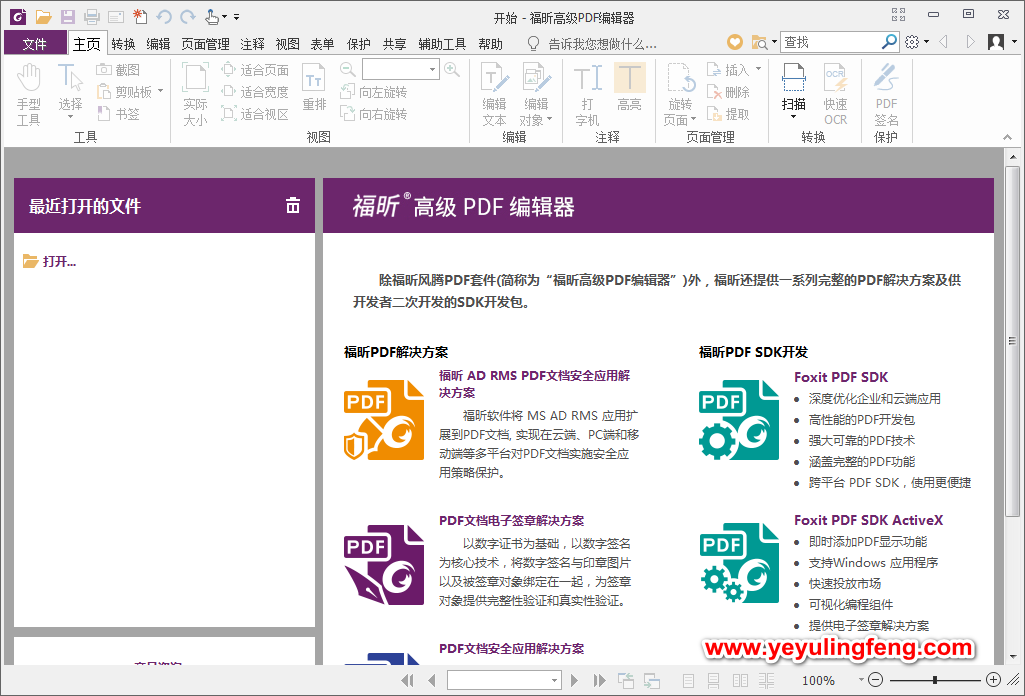
Task: Click the undo arrow in title bar
Action: [x=163, y=16]
